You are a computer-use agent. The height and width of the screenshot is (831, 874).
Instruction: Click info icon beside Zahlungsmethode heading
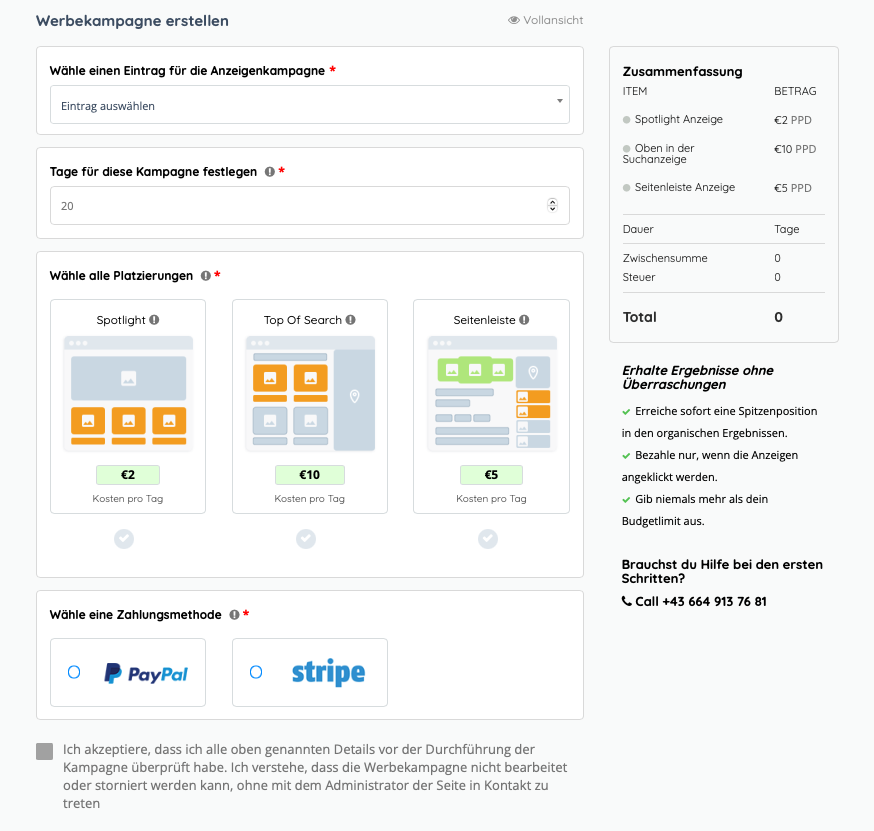234,615
